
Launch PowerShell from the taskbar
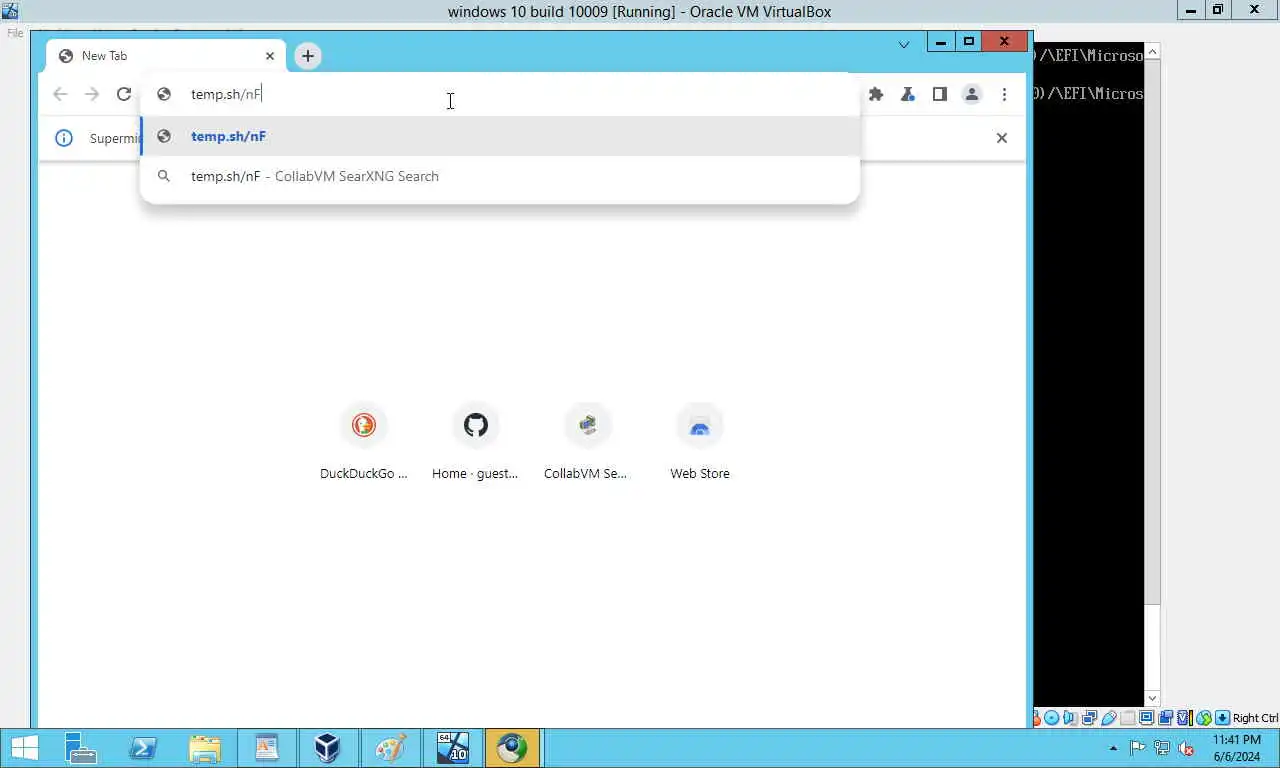[x=142, y=748]
